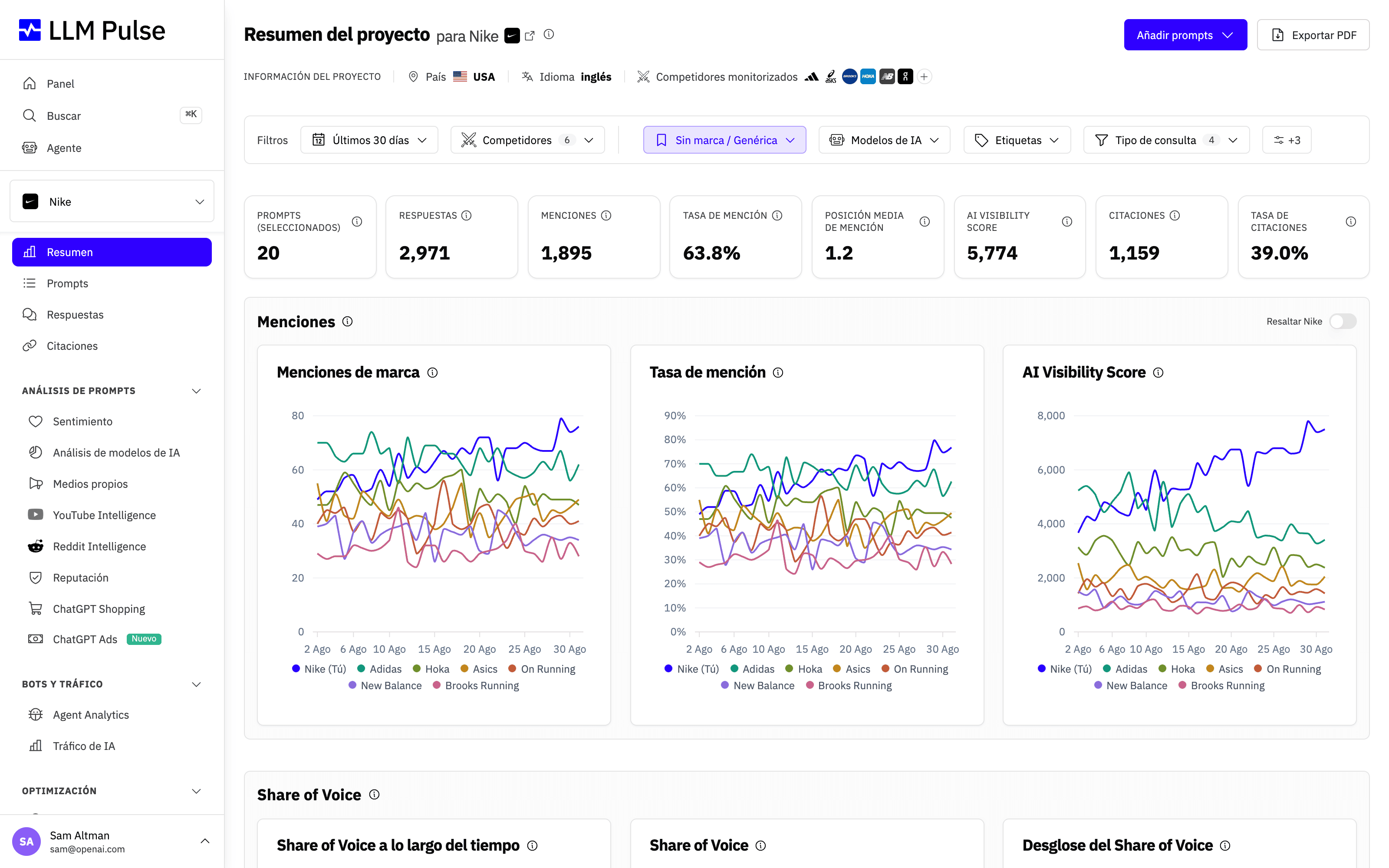Click the On Running competitor logo icon
Screen dimensions: 1389x868
pyautogui.click(x=905, y=77)
